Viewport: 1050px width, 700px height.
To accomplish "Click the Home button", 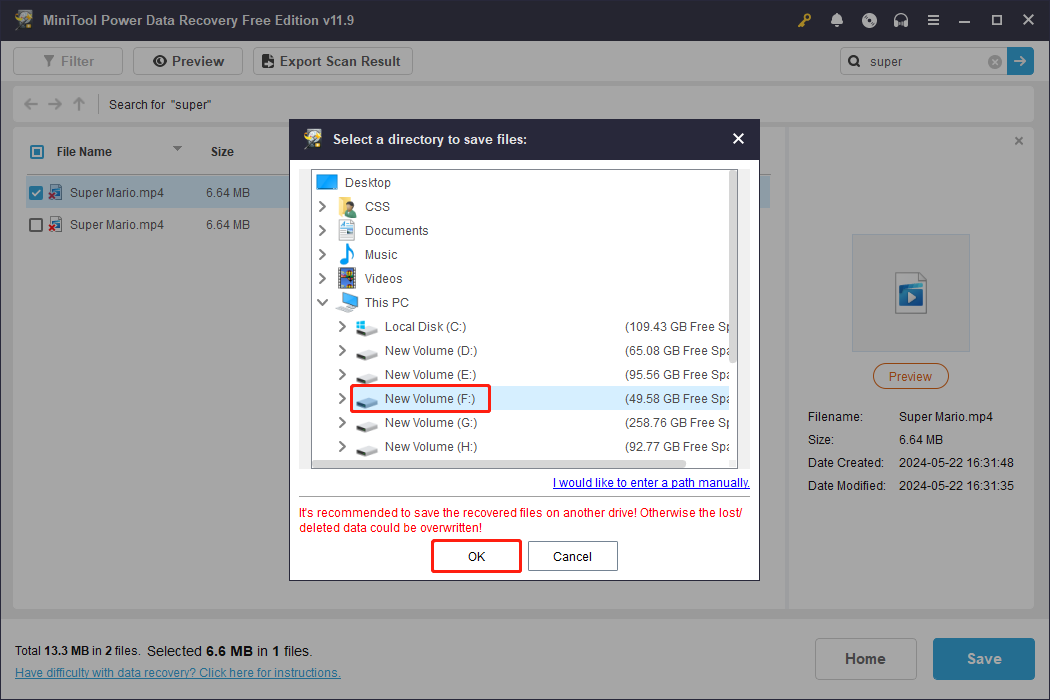I will click(x=865, y=658).
